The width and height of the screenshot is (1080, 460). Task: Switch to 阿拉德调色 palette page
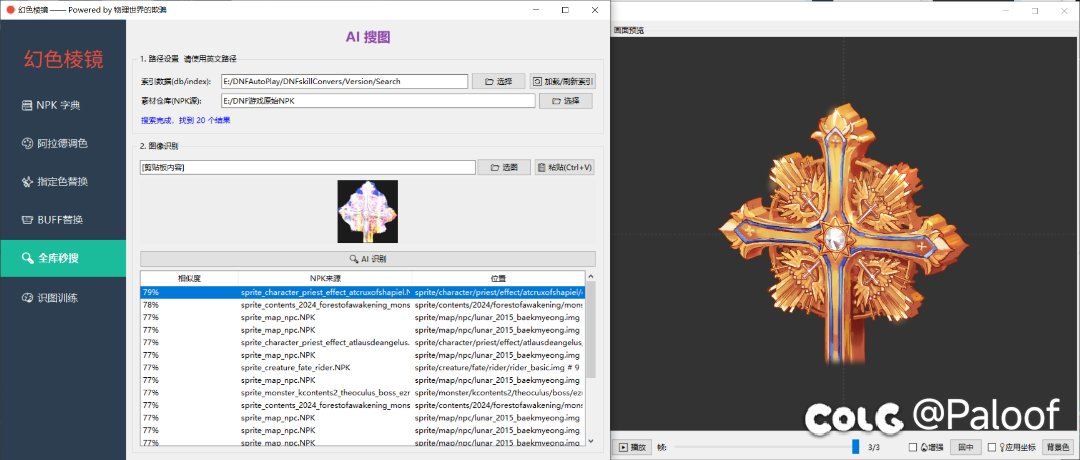click(64, 143)
